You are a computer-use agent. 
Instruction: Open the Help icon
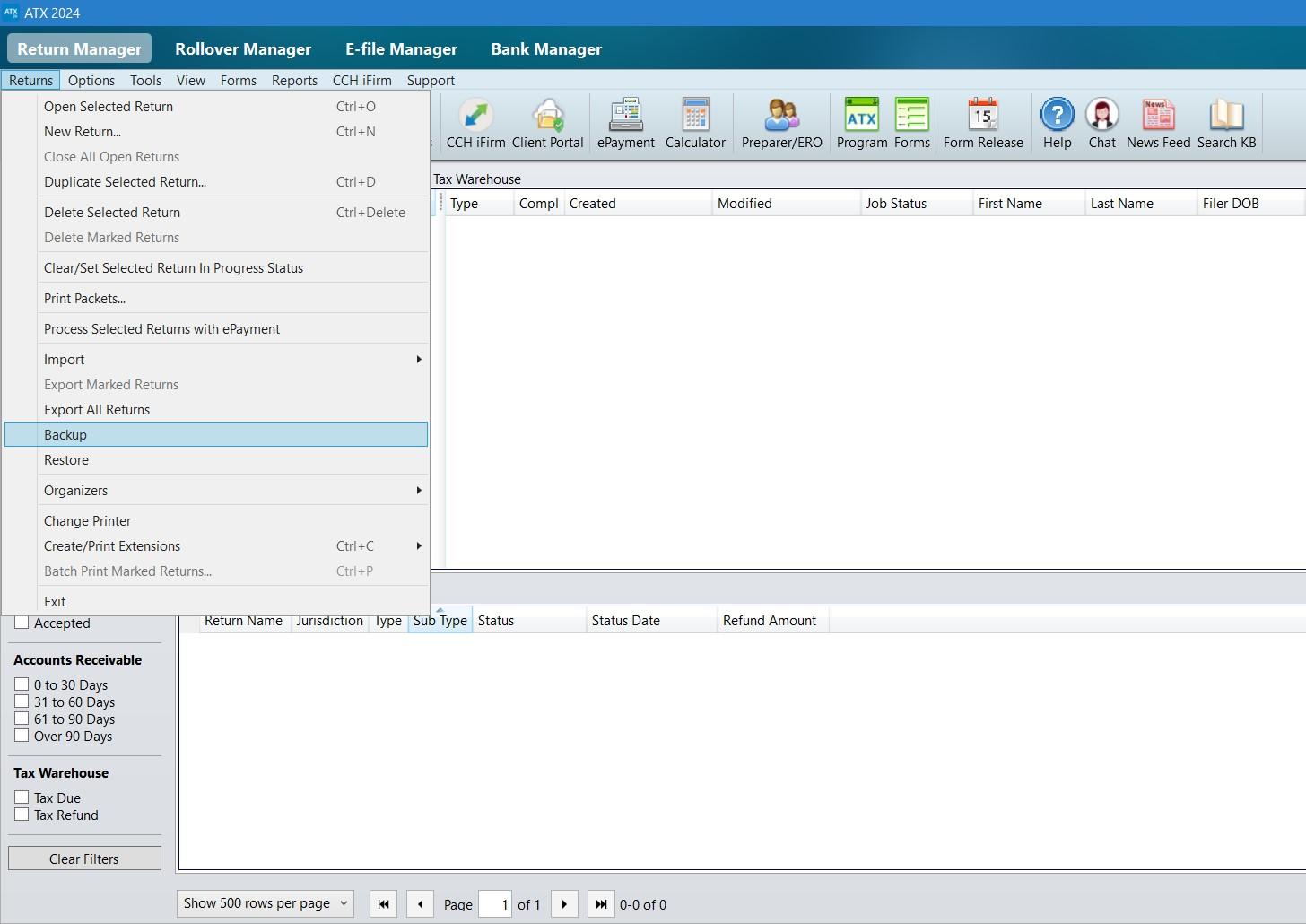tap(1058, 124)
